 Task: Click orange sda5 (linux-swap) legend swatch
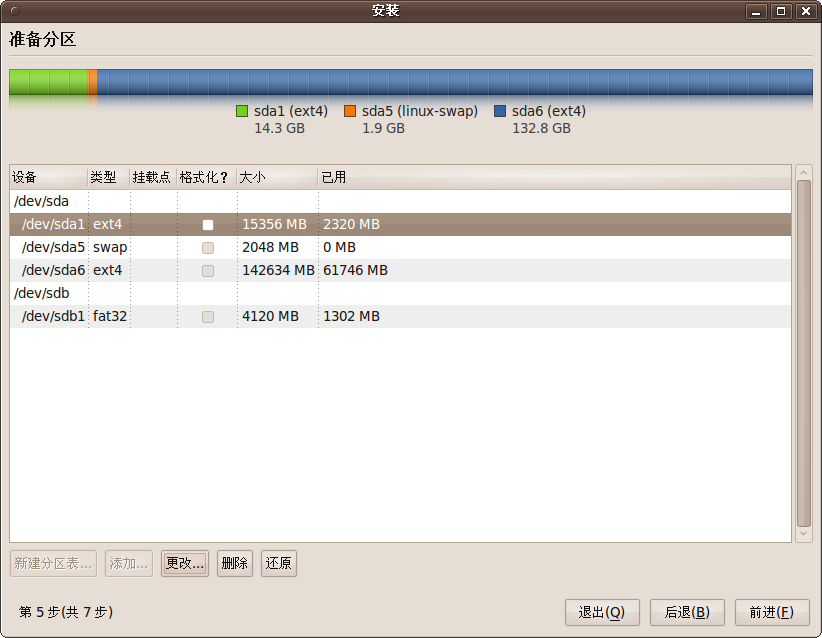click(x=350, y=111)
